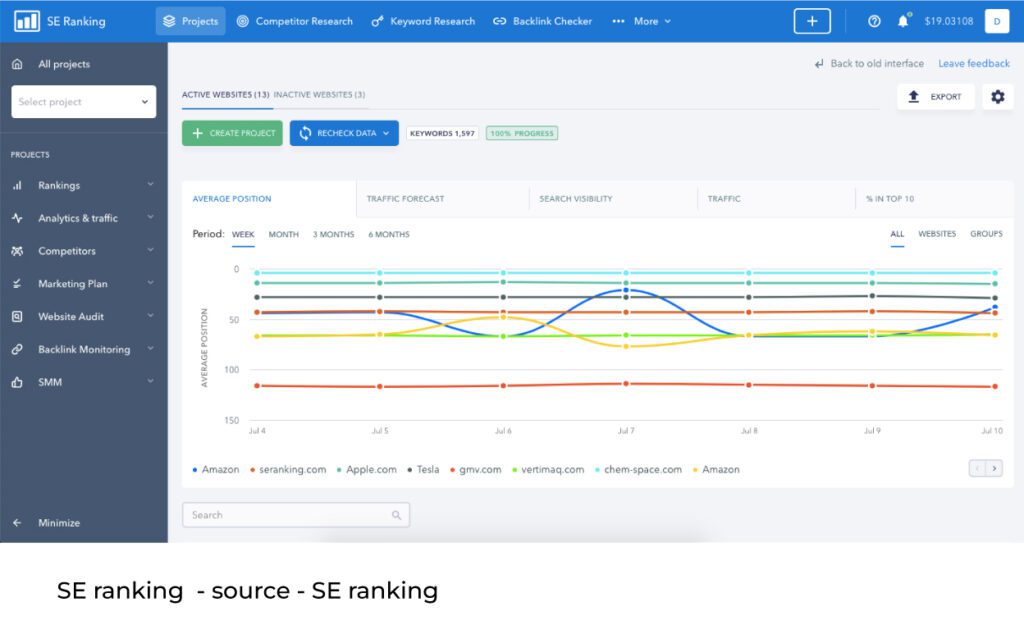Click the 100% Progress indicator
Screen dimensions: 1024x634
pyautogui.click(x=522, y=133)
